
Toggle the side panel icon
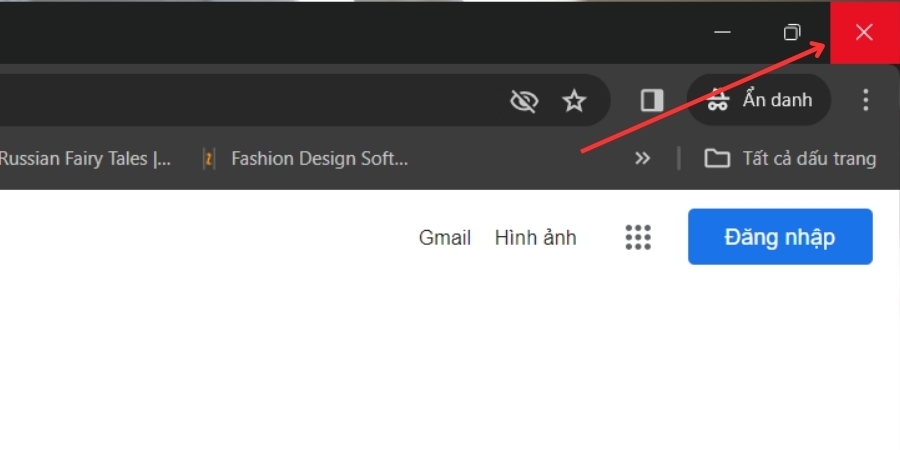(651, 100)
